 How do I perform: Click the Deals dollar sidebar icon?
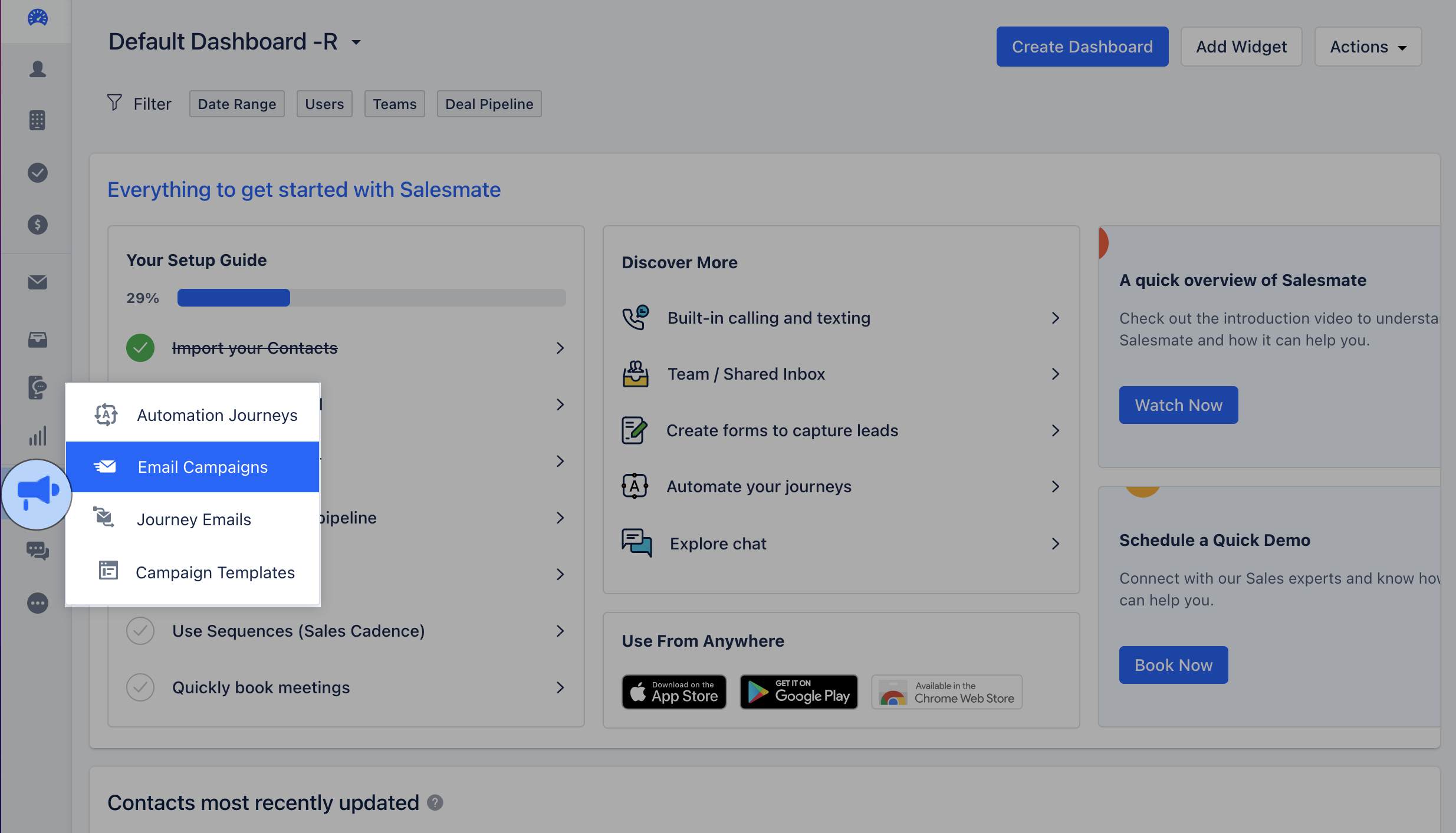tap(37, 225)
